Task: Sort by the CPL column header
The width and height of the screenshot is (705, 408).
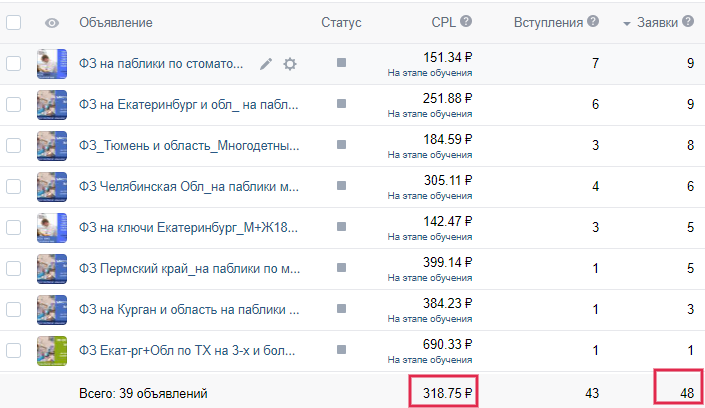Action: coord(443,22)
